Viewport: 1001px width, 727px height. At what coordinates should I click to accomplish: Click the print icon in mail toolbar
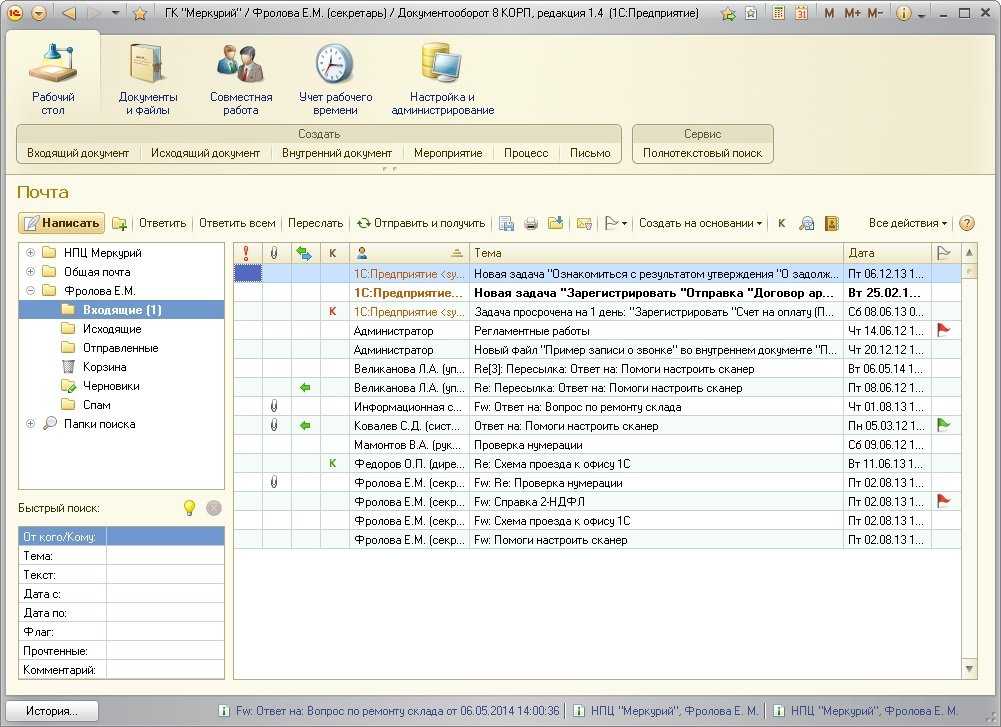[531, 223]
